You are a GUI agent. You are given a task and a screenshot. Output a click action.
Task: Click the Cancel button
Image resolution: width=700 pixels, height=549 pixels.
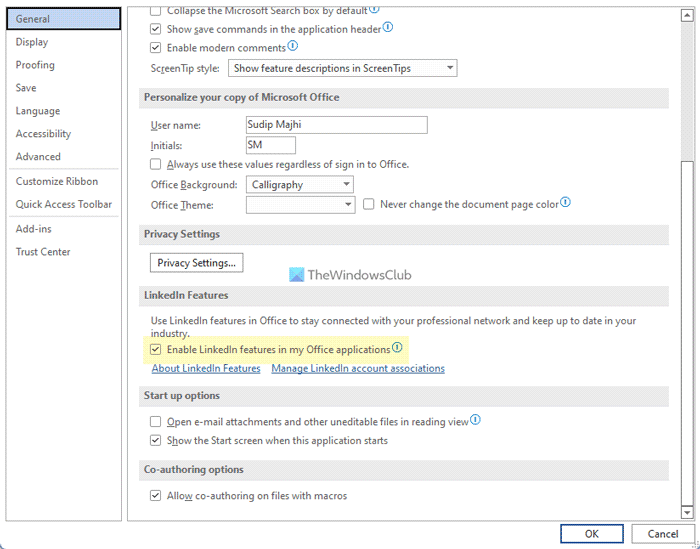(663, 534)
